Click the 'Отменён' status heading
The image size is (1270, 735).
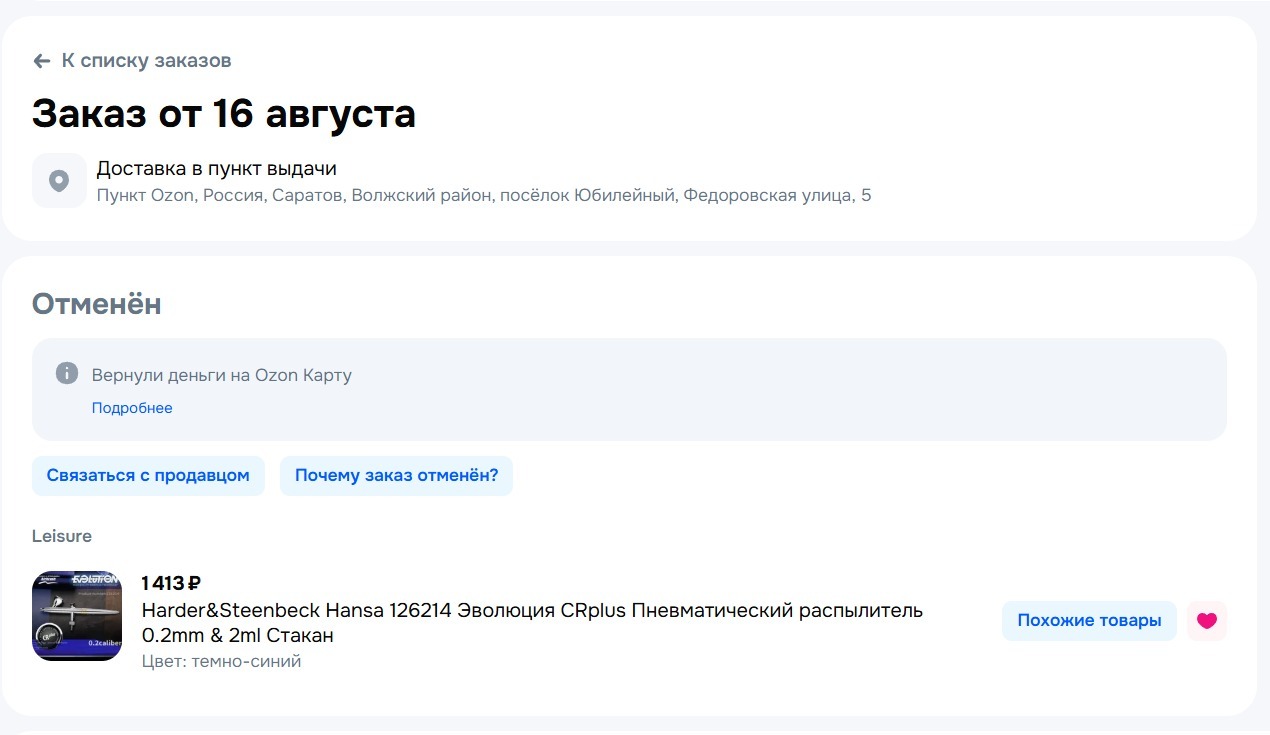click(x=97, y=304)
